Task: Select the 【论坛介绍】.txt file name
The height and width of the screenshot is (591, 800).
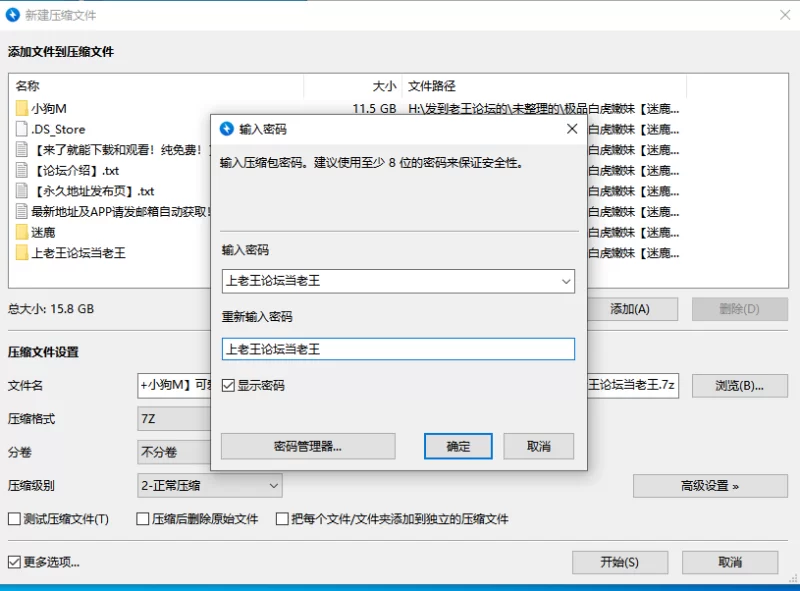Action: (x=76, y=170)
